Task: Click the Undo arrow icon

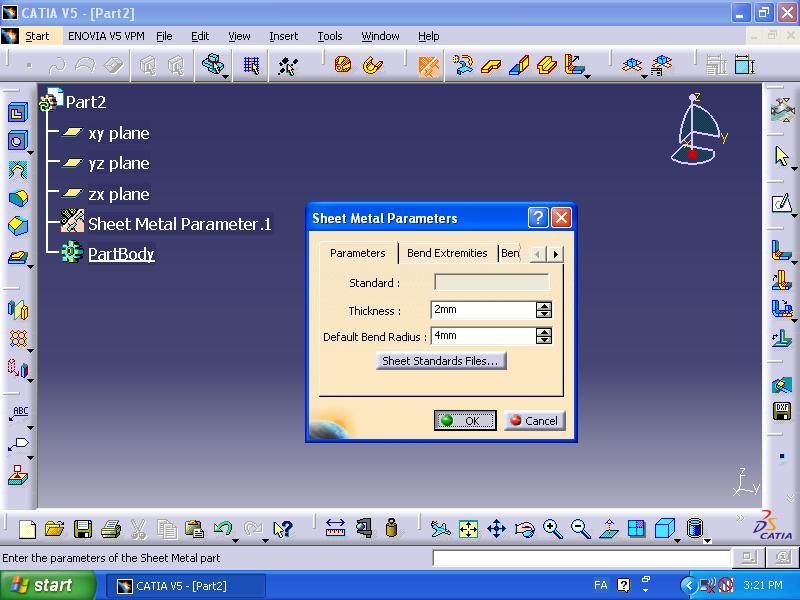Action: [x=223, y=529]
